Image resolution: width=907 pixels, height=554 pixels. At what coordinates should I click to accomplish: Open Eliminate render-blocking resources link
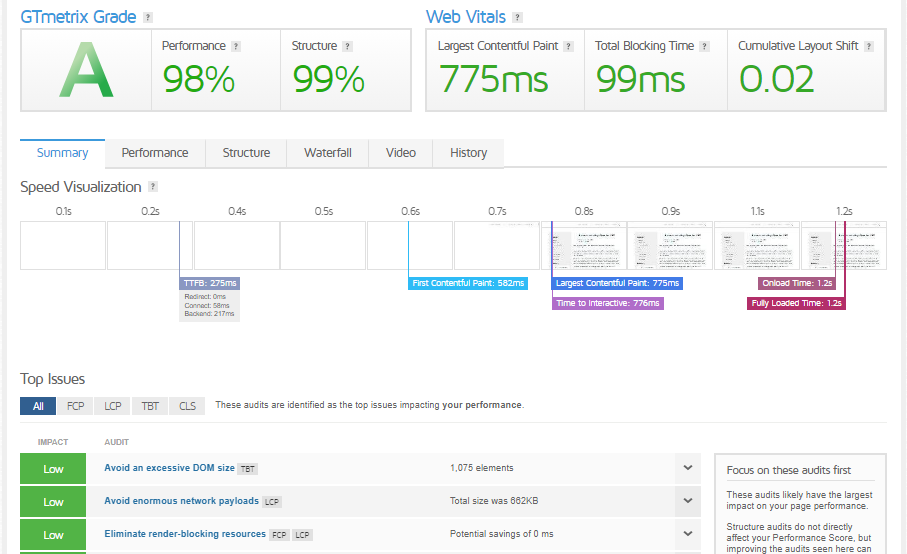(185, 534)
